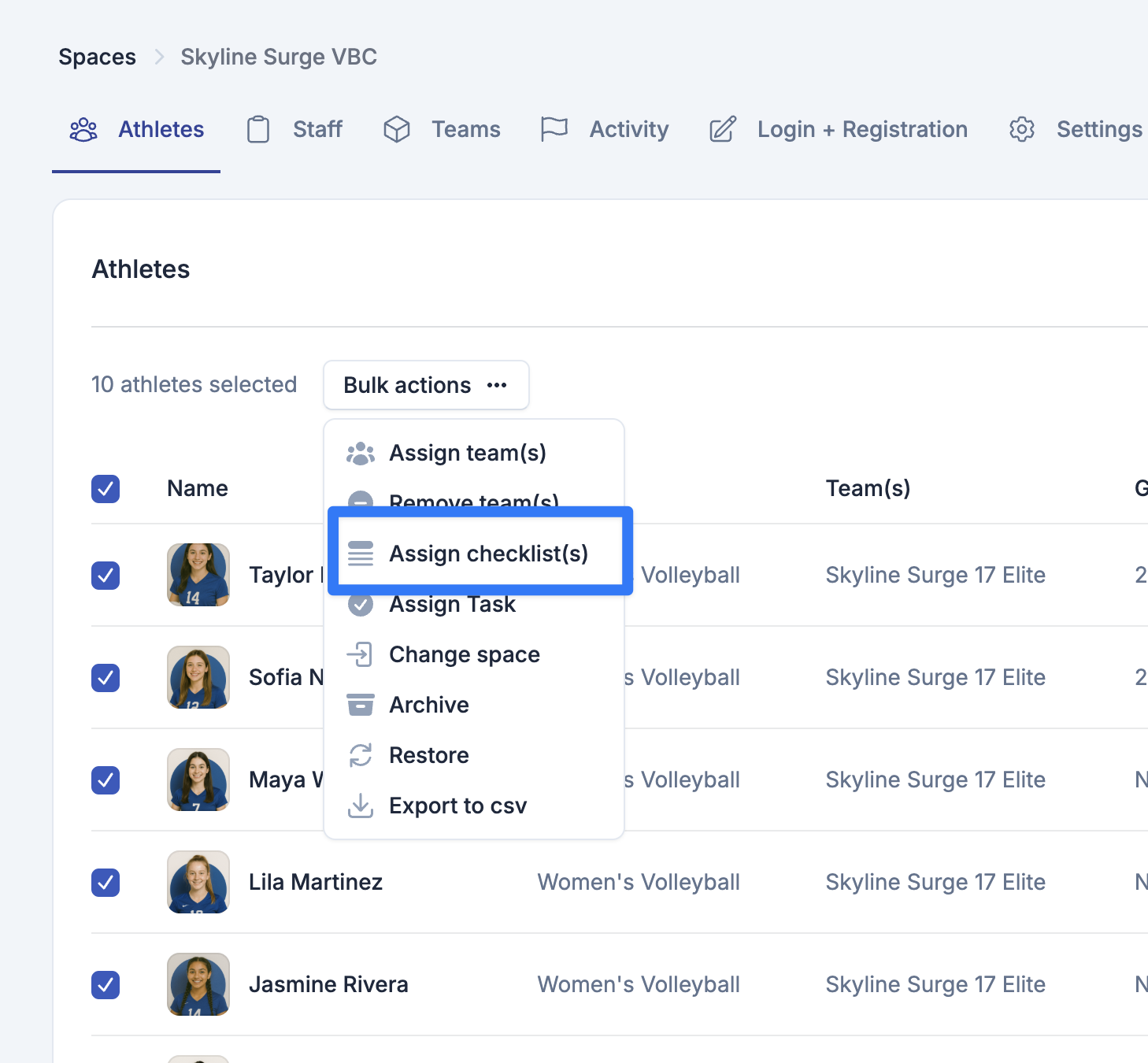This screenshot has height=1063, width=1148.
Task: Click the Activity flag icon
Action: (x=554, y=129)
